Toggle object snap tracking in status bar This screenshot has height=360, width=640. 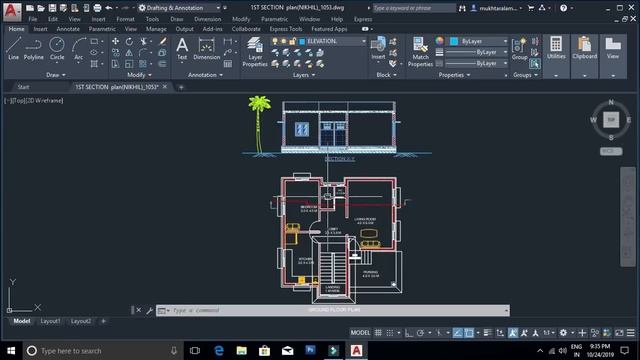458,333
